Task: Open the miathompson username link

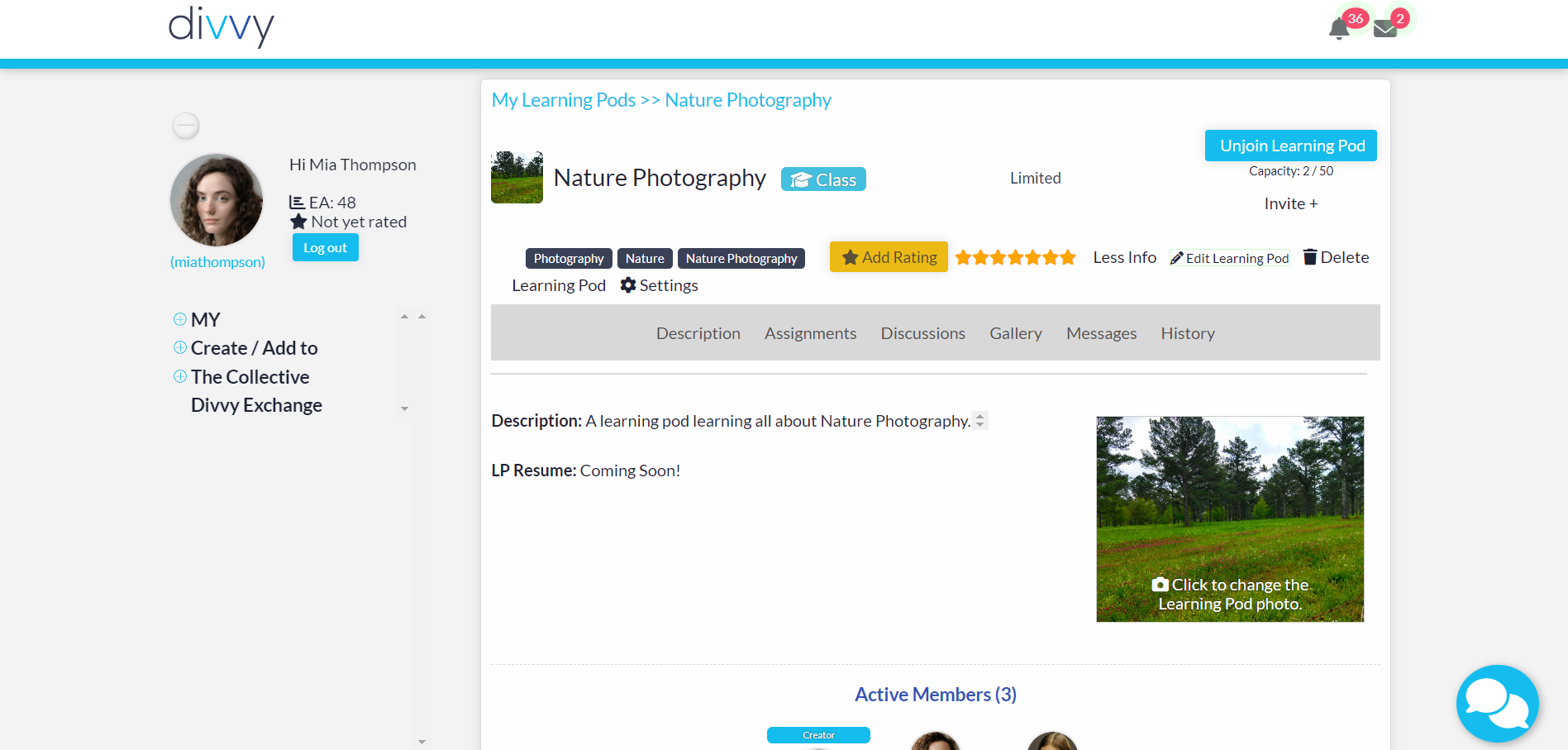Action: pos(217,262)
